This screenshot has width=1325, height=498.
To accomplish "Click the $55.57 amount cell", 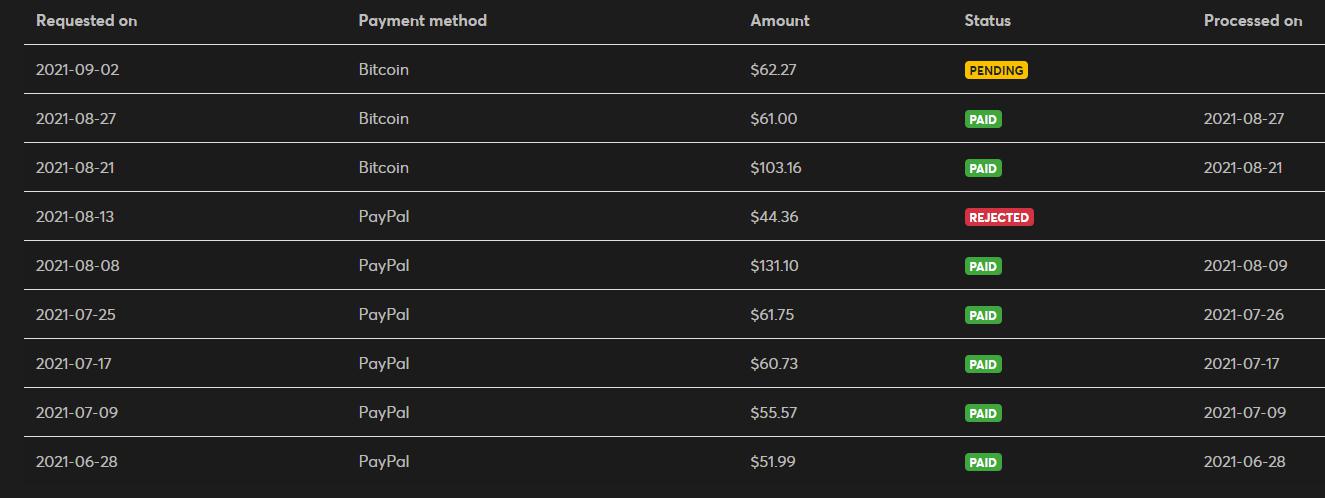I will click(x=773, y=413).
